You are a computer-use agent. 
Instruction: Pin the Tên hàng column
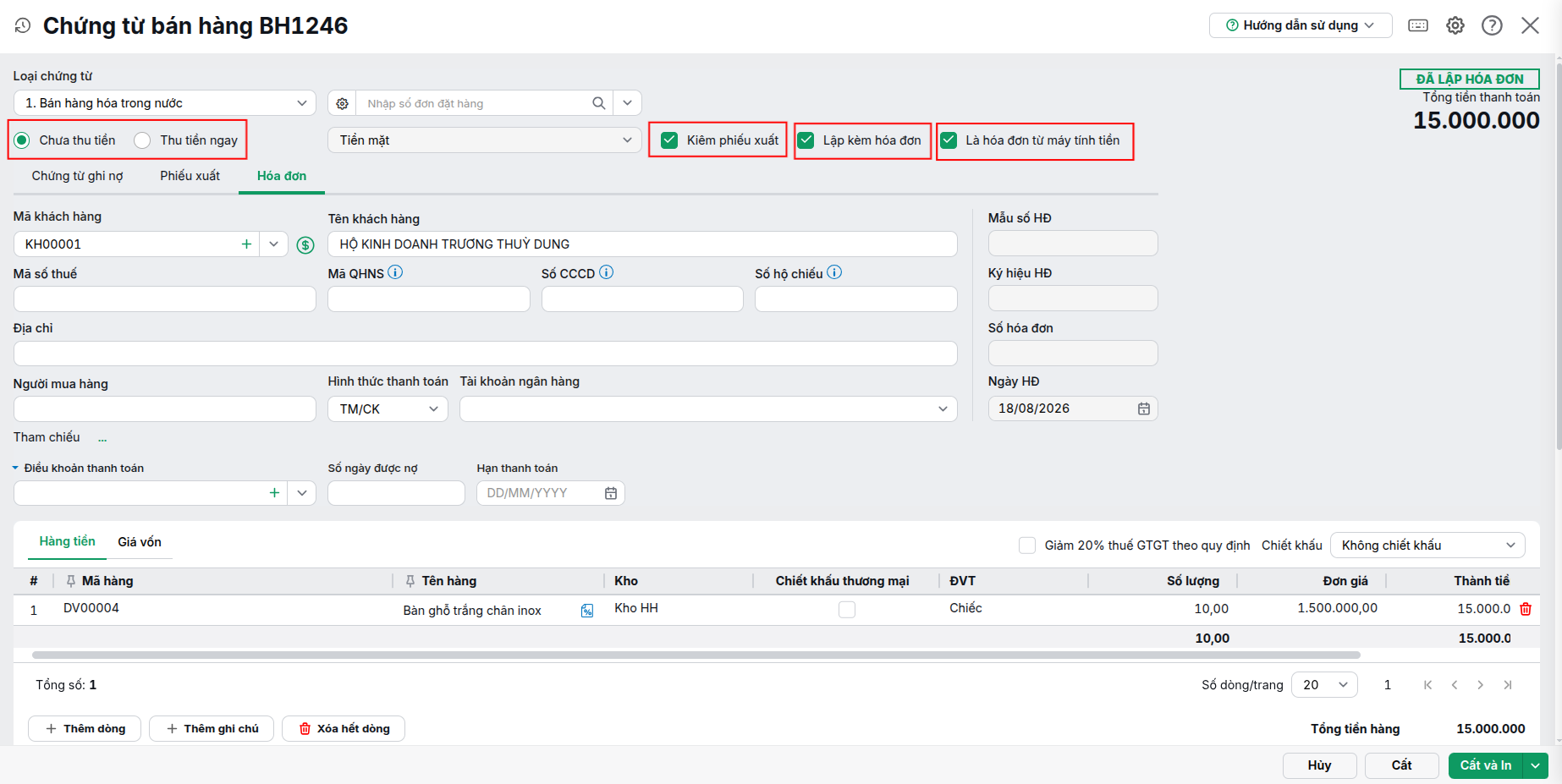pyautogui.click(x=410, y=581)
